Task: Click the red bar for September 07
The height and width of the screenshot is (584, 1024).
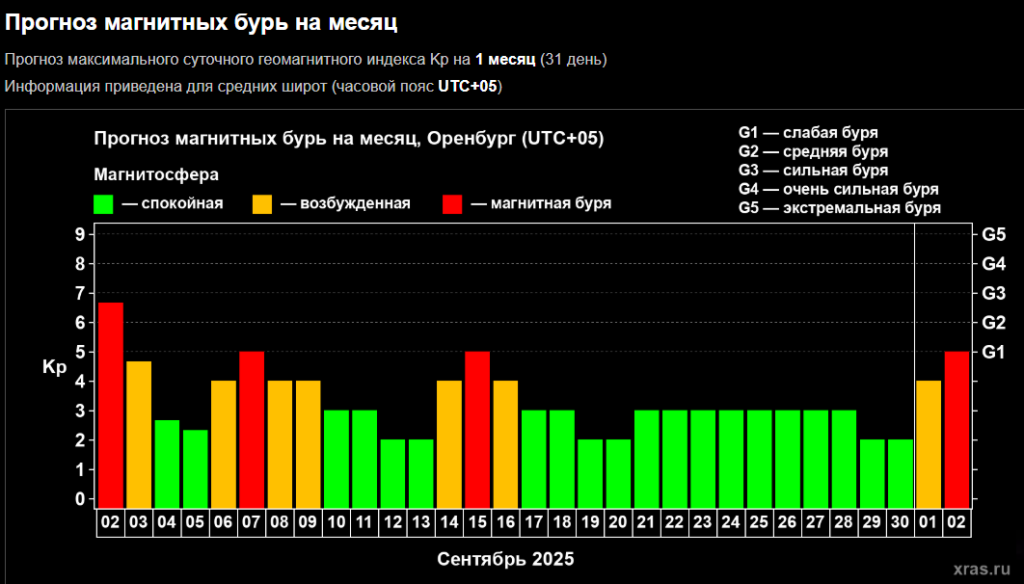Action: [x=252, y=429]
